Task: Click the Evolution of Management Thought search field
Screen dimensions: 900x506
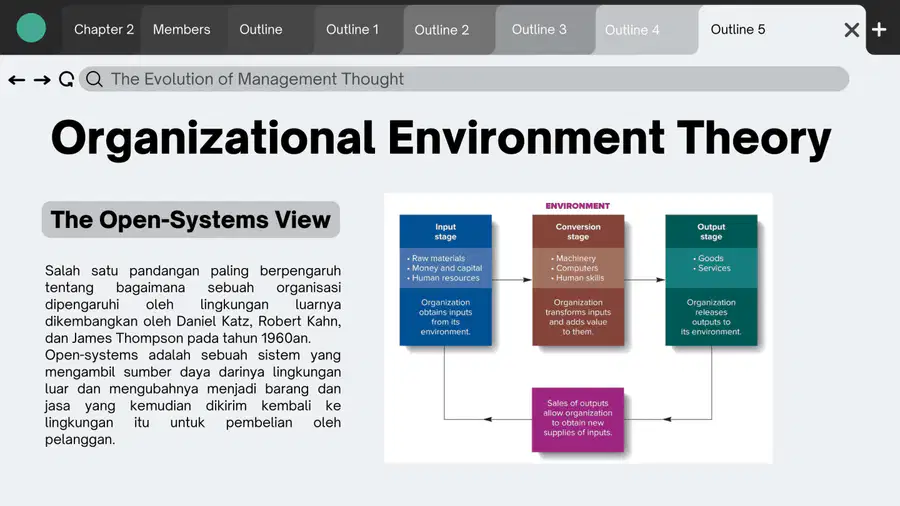Action: (x=464, y=79)
